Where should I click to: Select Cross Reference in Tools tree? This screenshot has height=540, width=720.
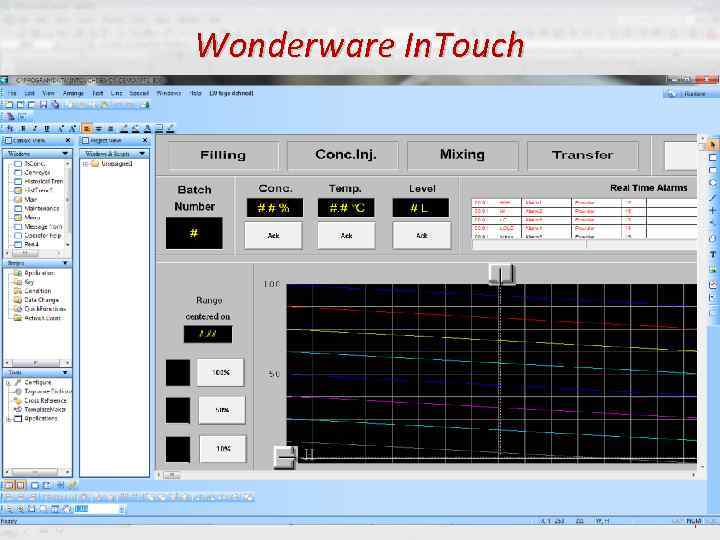[x=45, y=400]
